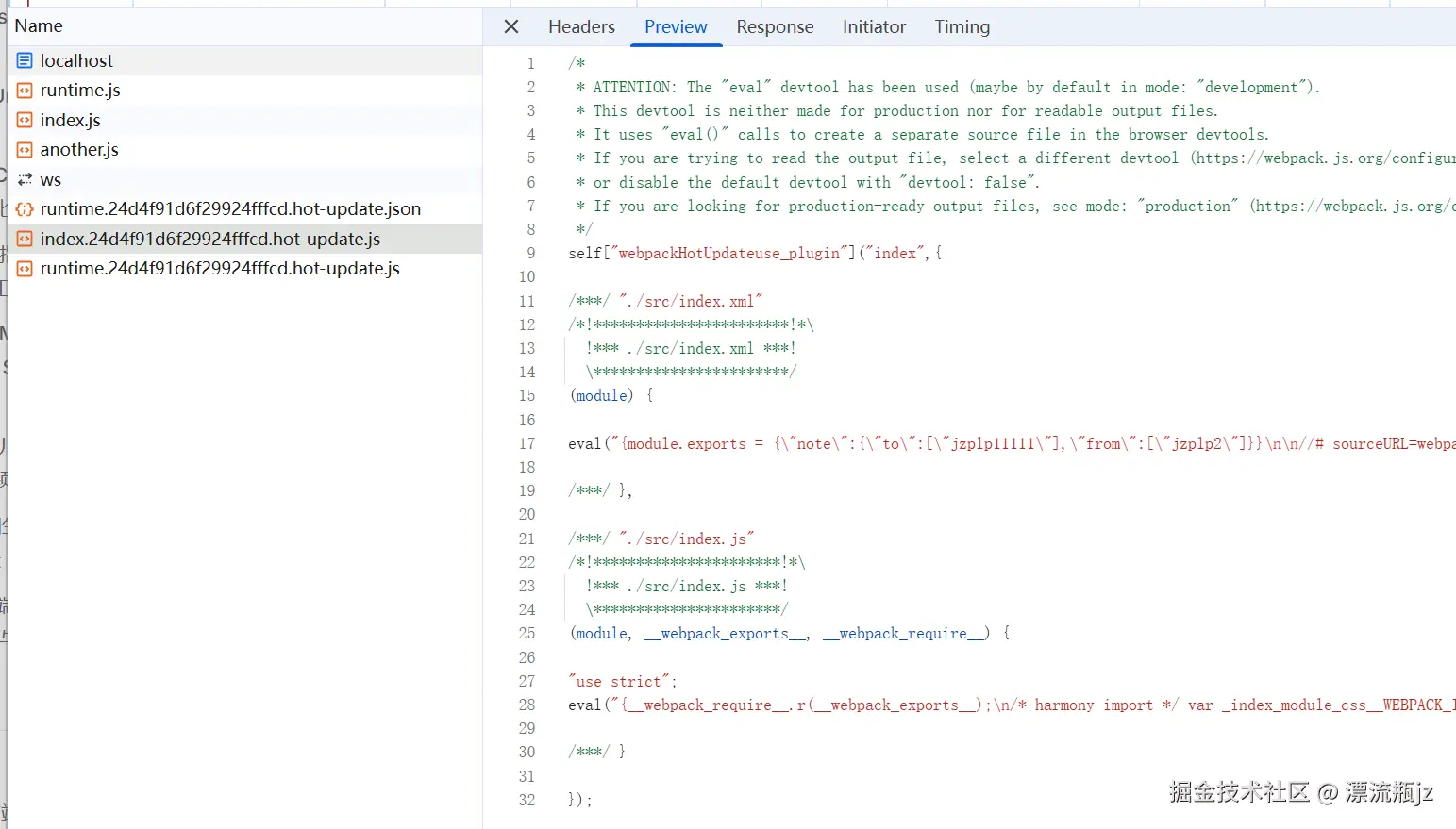Open the Initiator tab
The height and width of the screenshot is (829, 1456).
tap(874, 26)
